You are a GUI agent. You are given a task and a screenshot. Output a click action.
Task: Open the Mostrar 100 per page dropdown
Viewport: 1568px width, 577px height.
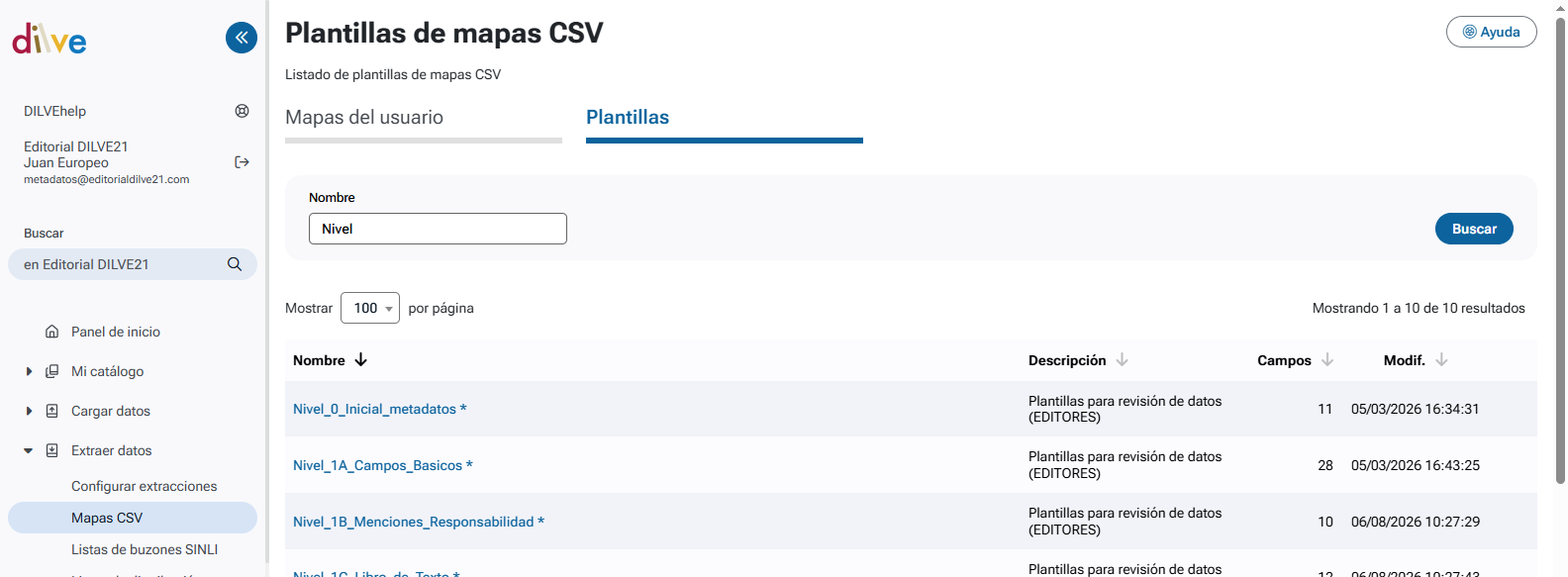point(370,308)
